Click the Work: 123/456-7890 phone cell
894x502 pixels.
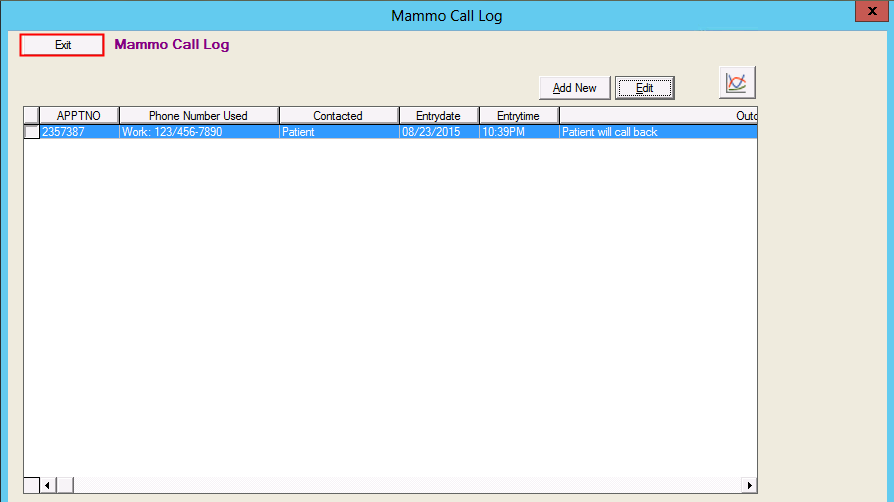click(x=198, y=132)
